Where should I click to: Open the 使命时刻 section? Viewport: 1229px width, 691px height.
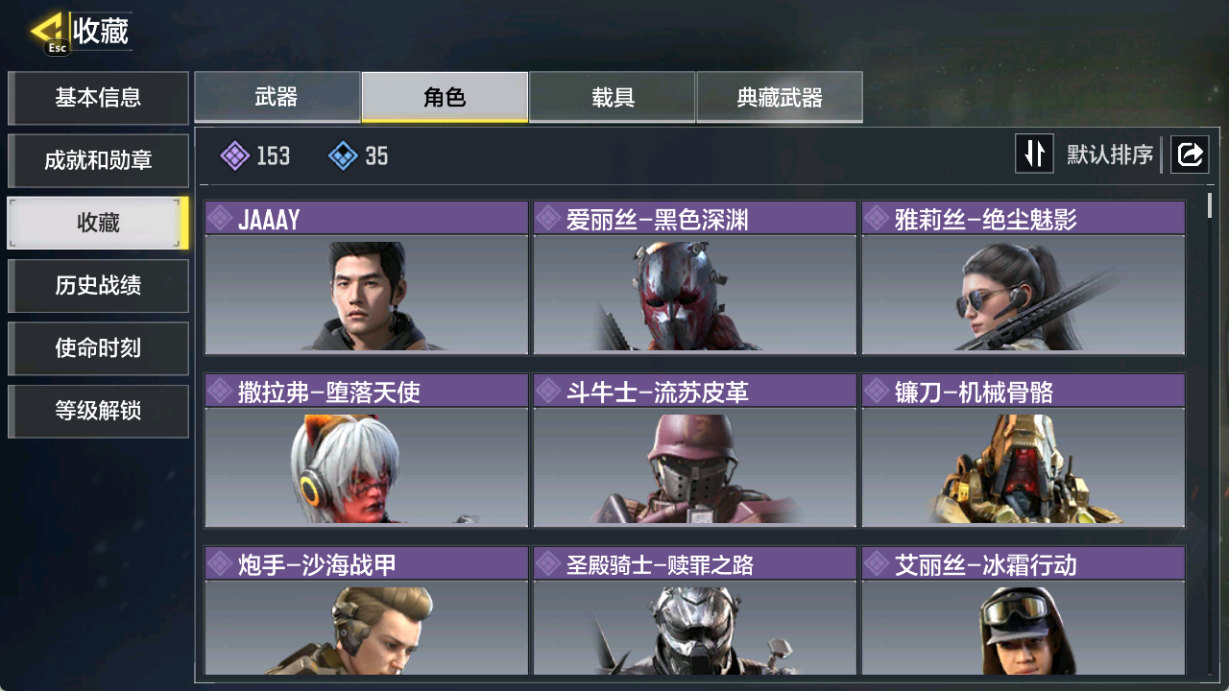(x=98, y=348)
